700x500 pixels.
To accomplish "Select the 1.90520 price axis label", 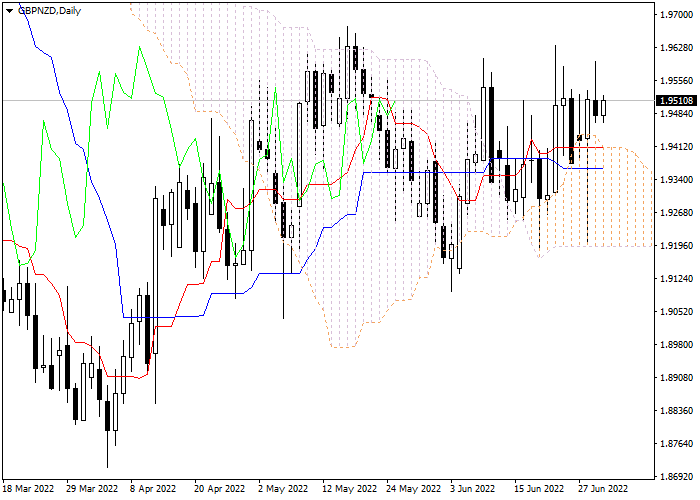I will click(676, 312).
